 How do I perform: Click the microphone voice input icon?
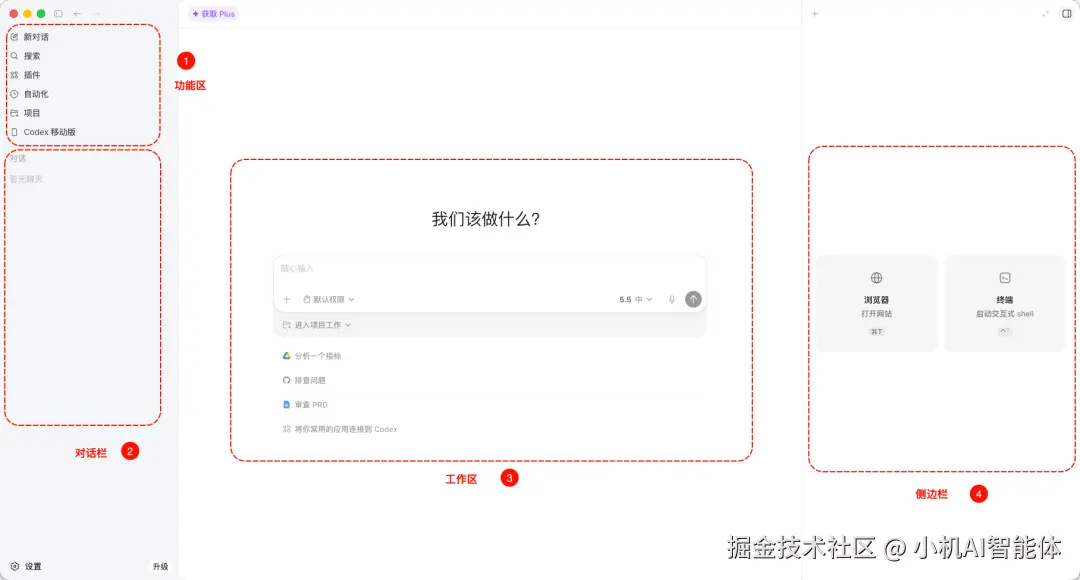click(672, 300)
